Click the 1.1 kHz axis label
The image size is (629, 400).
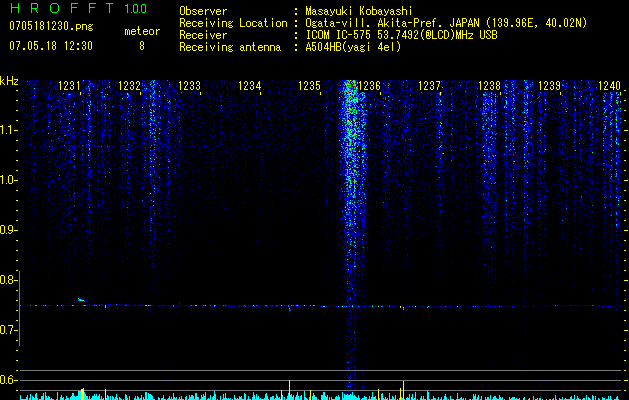8,130
